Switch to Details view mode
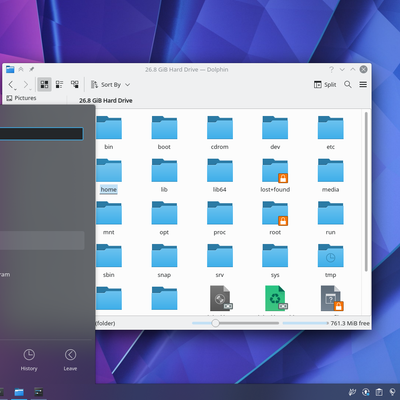 pos(75,84)
